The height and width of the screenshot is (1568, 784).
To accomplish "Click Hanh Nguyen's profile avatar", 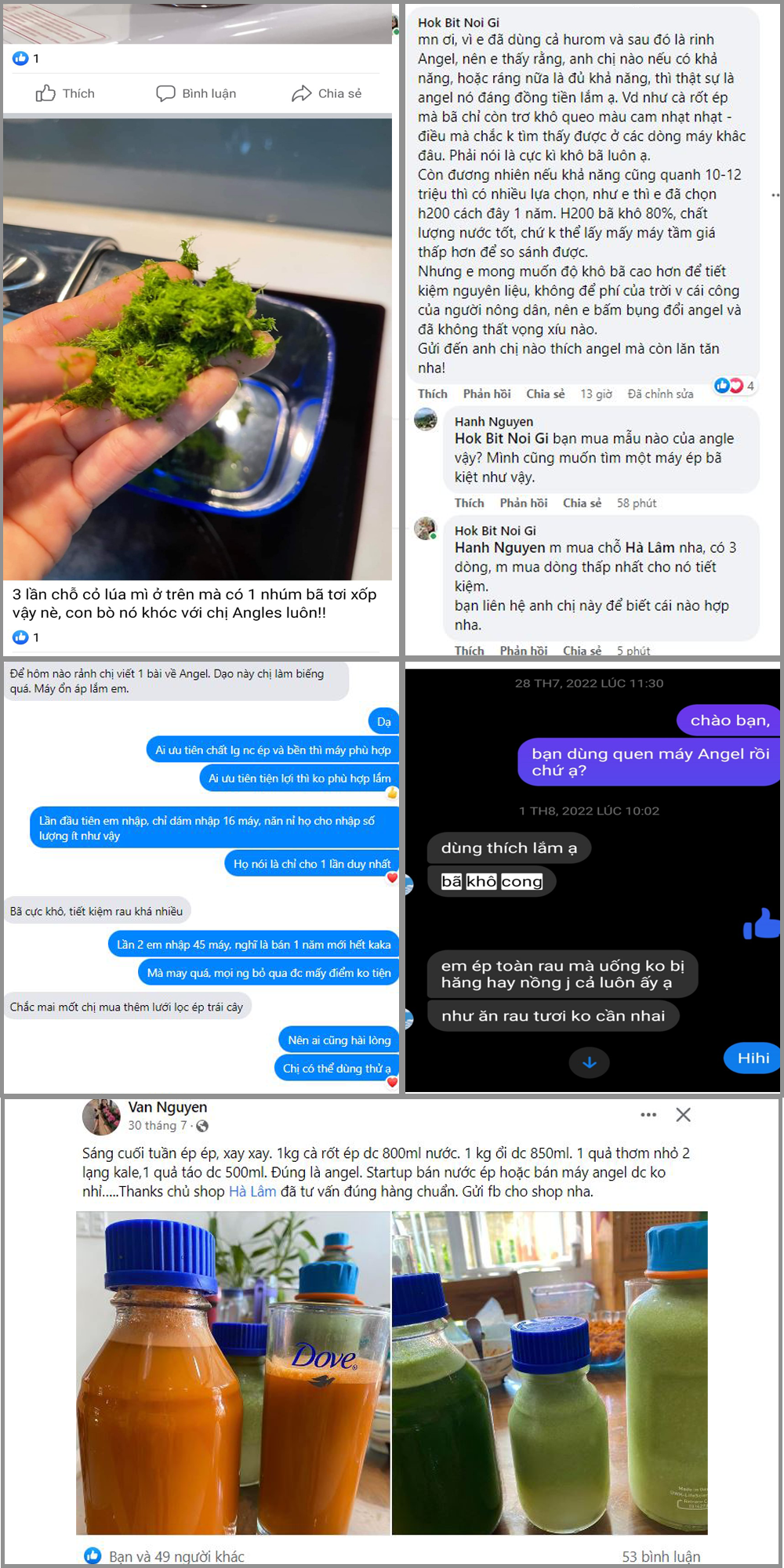I will coord(426,419).
